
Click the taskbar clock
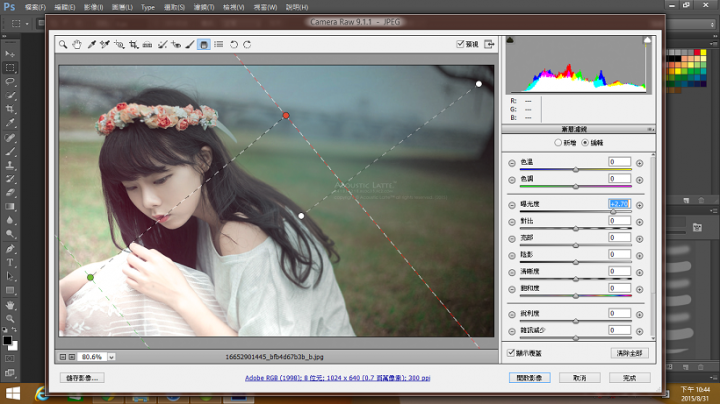[x=695, y=394]
